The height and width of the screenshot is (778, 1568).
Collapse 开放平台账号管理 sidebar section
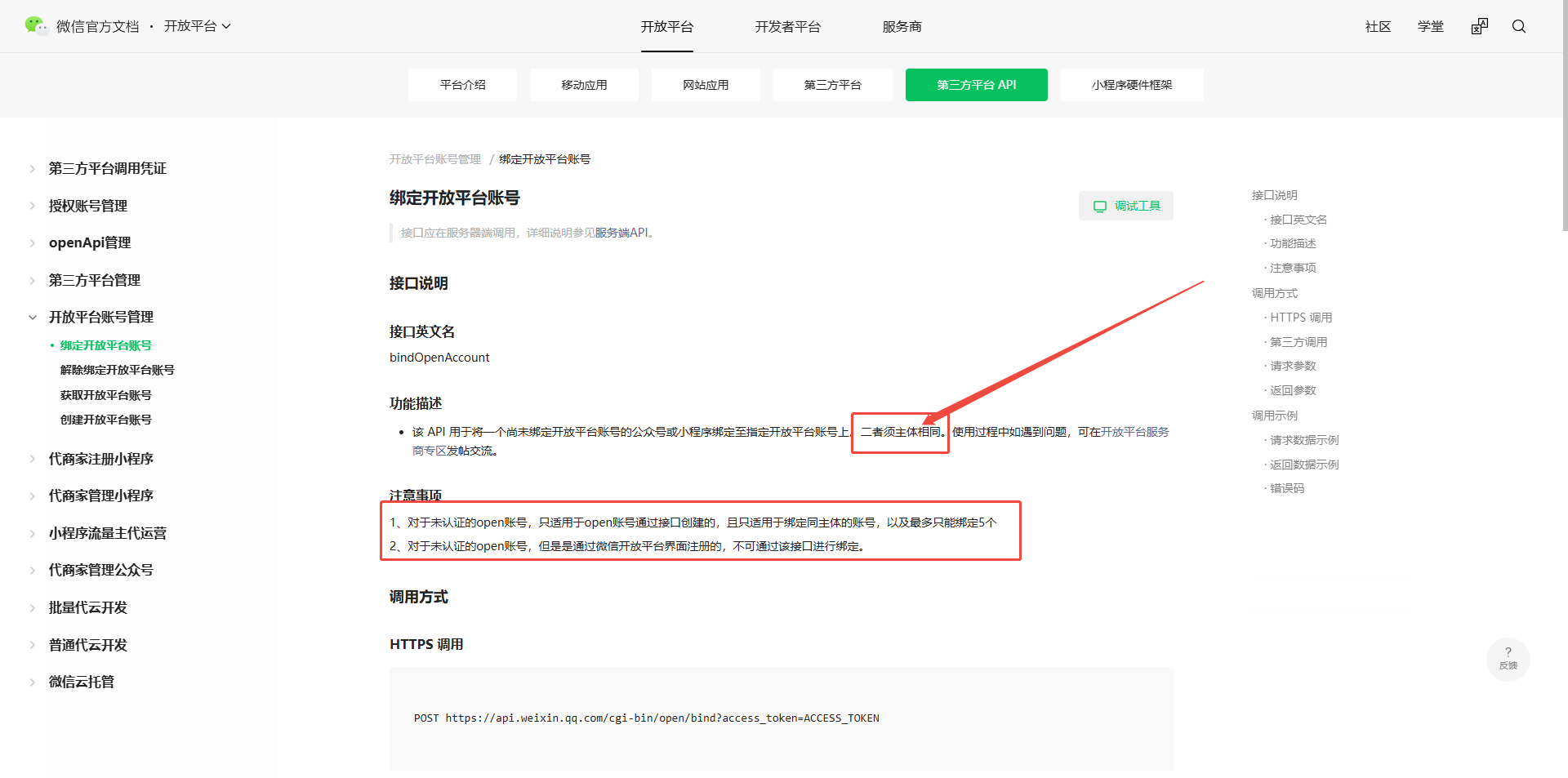click(x=100, y=317)
